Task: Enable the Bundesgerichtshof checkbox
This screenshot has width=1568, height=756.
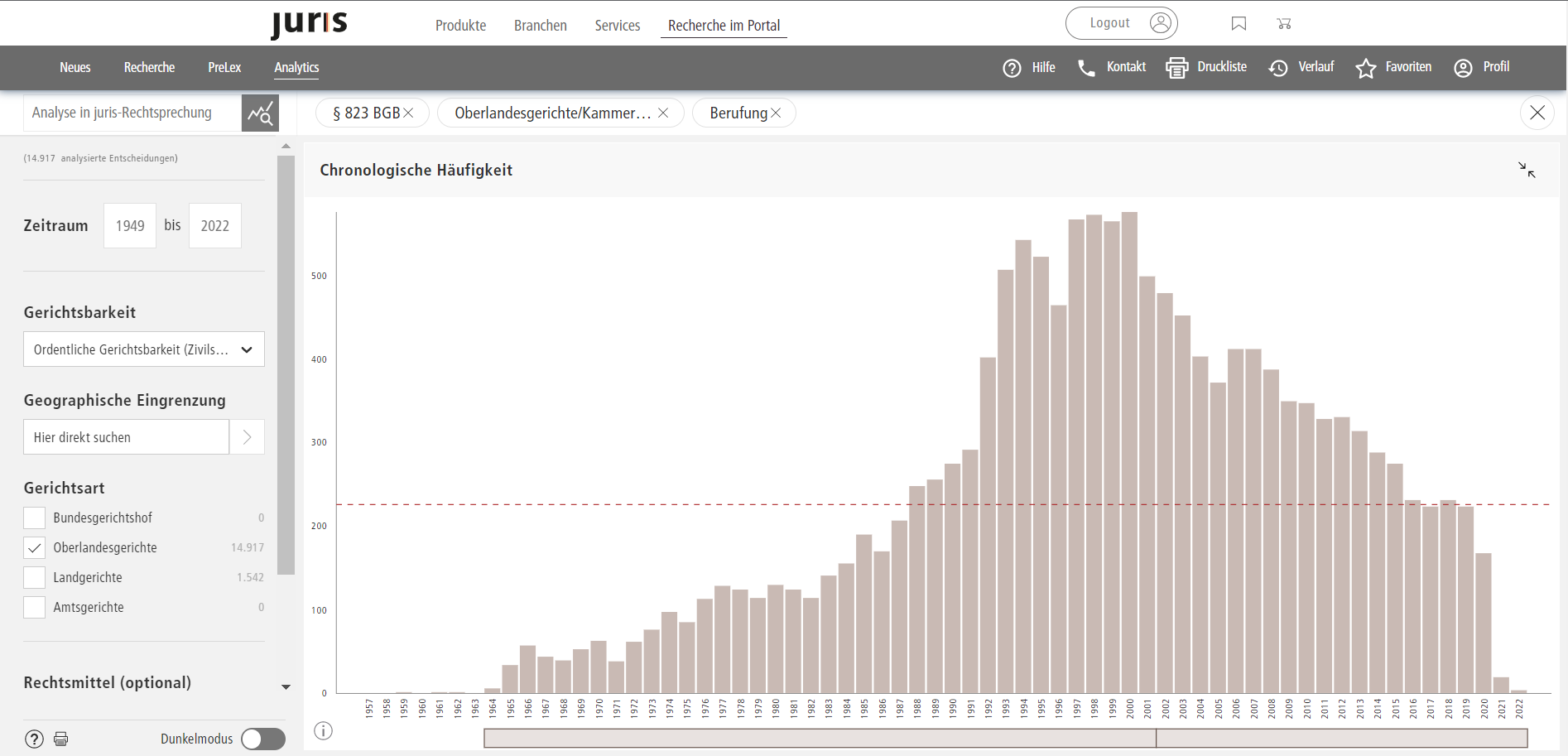Action: coord(35,518)
